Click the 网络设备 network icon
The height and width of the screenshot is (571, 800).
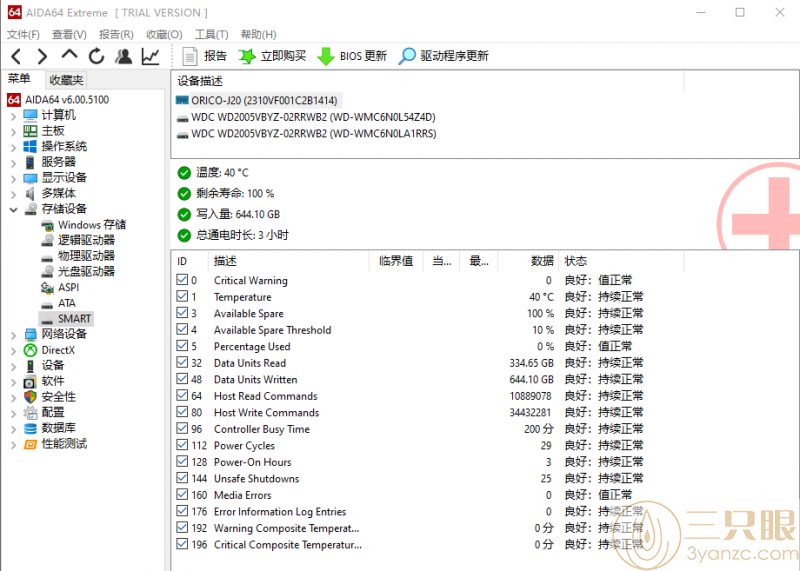[x=30, y=334]
